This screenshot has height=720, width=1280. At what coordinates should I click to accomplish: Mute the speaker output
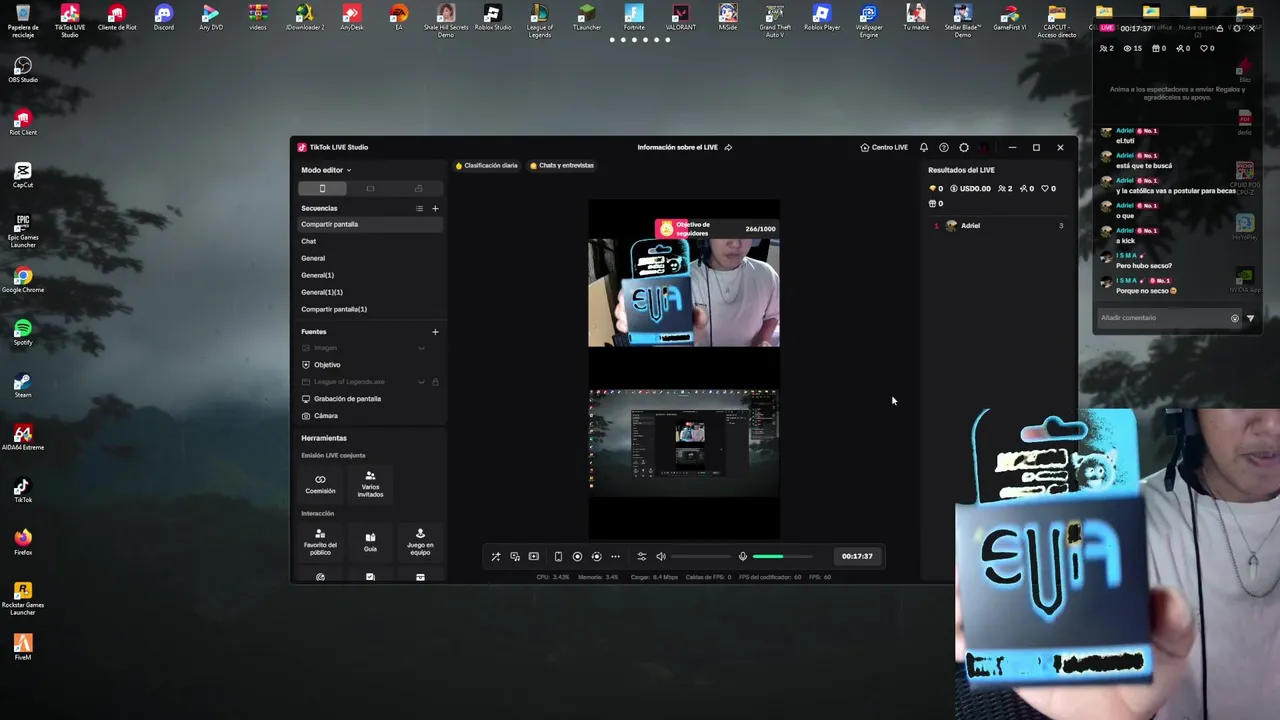661,556
